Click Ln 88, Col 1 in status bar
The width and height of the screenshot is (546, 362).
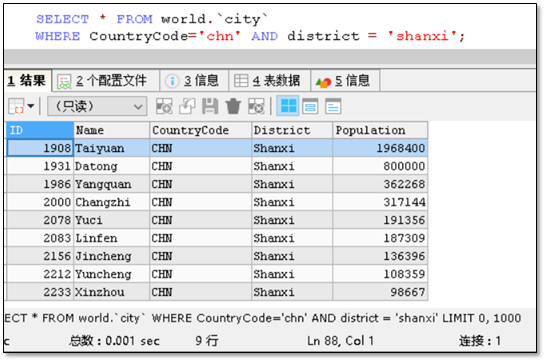(340, 340)
